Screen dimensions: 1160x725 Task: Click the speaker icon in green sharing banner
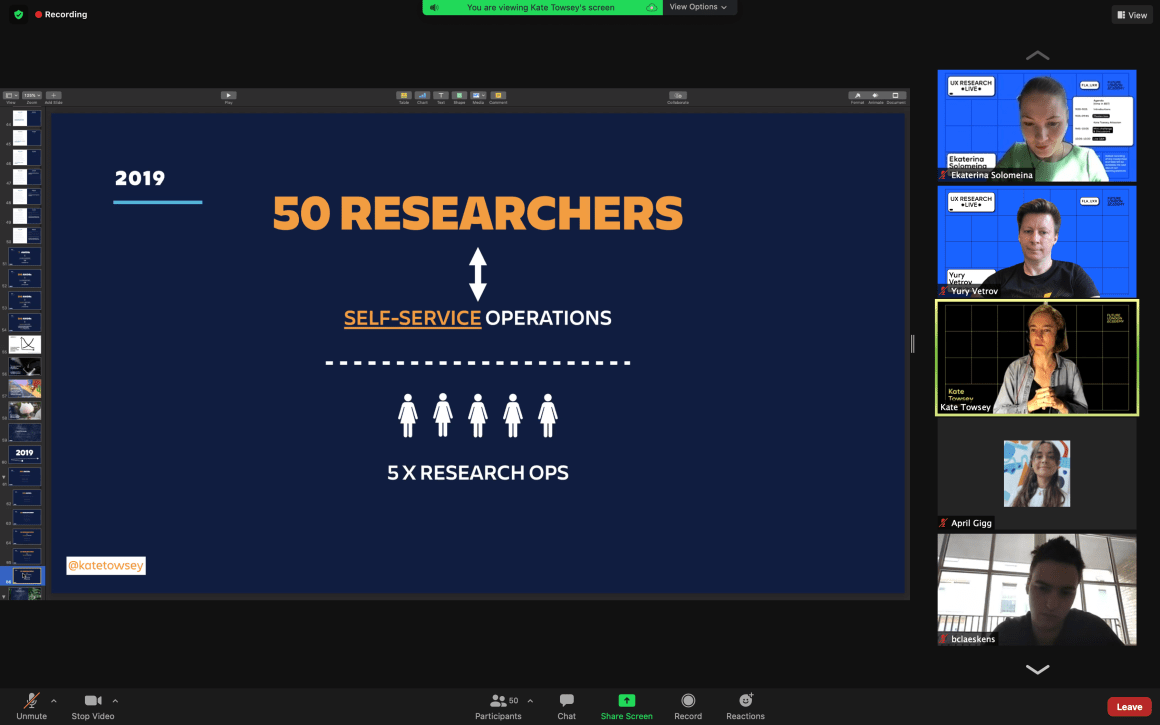(434, 7)
